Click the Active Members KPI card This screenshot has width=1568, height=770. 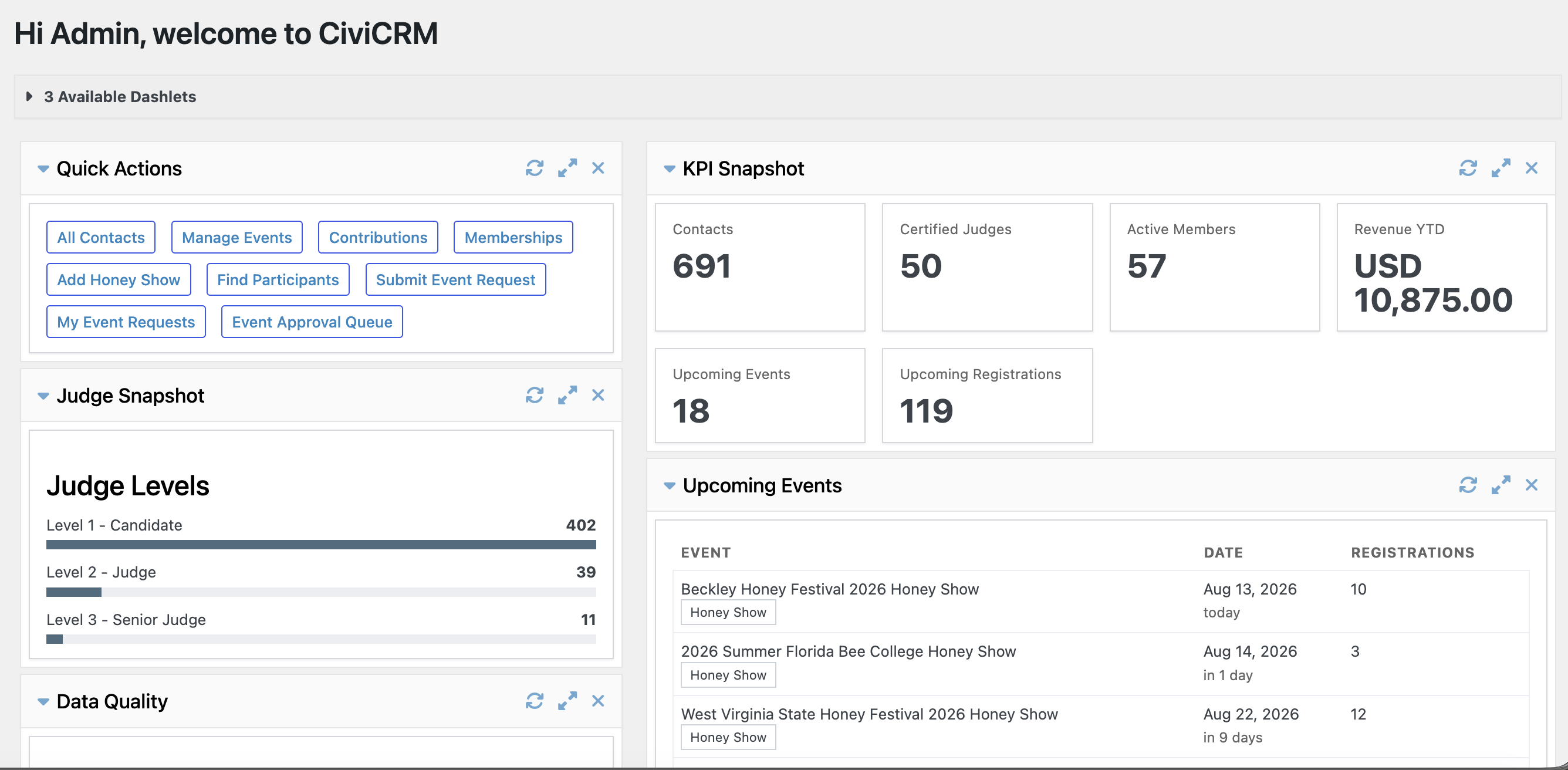click(x=1215, y=267)
